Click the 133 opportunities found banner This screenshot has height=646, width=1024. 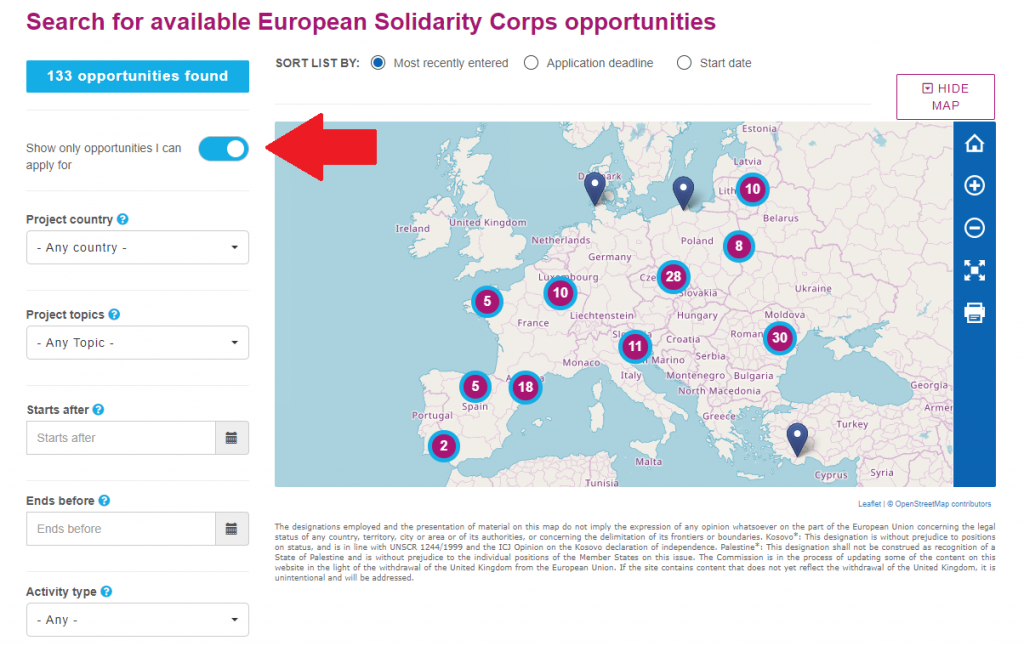[x=137, y=76]
